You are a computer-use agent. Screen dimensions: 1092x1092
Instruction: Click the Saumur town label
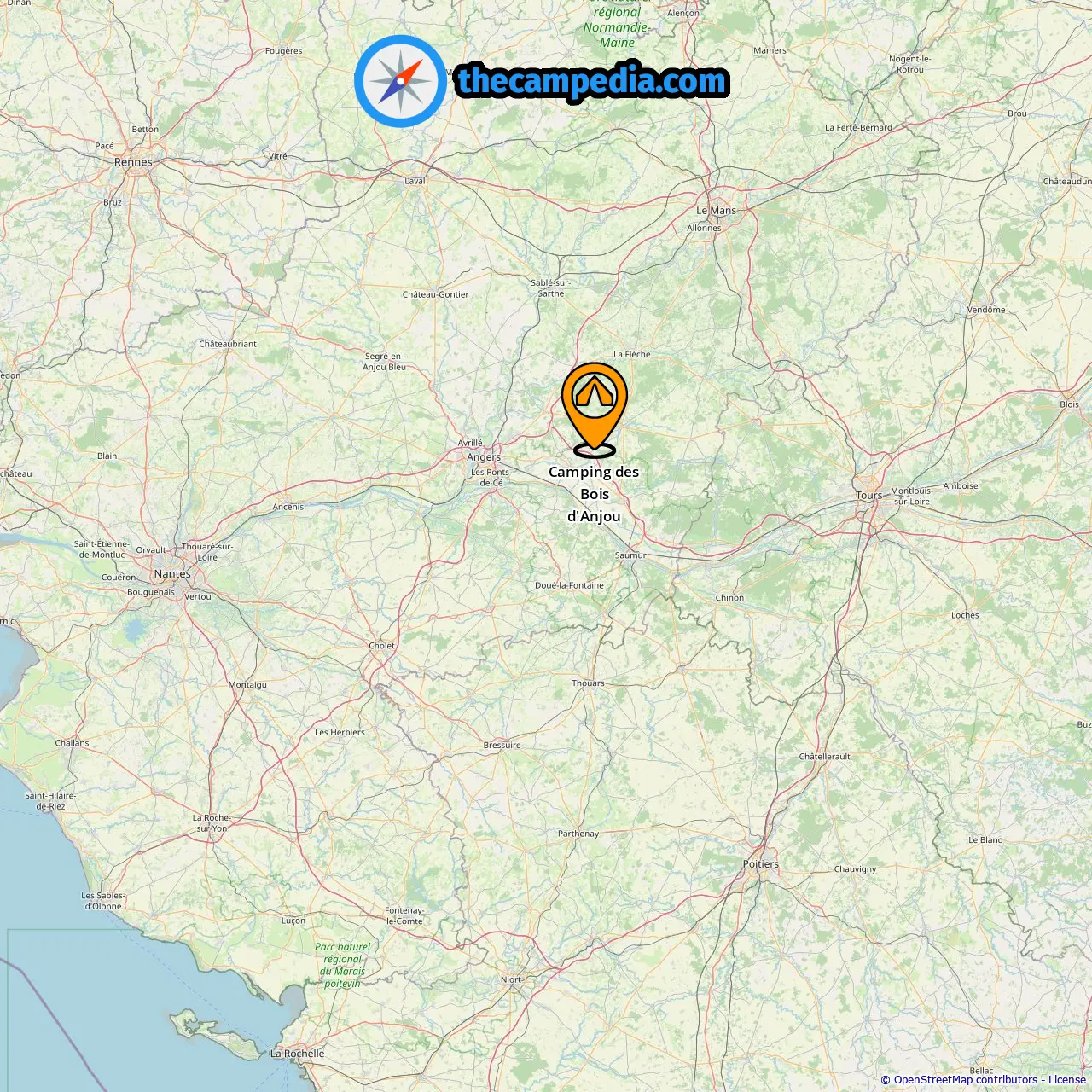pyautogui.click(x=630, y=555)
